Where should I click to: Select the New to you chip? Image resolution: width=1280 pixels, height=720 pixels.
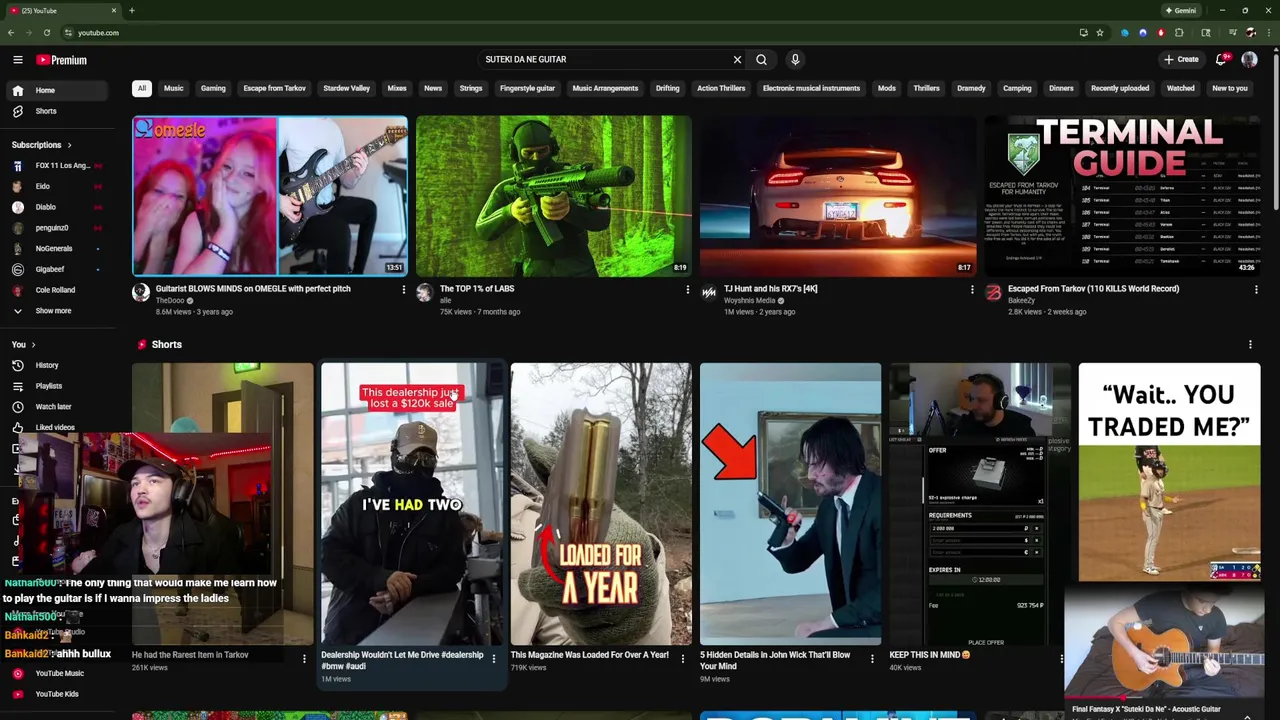pyautogui.click(x=1230, y=88)
